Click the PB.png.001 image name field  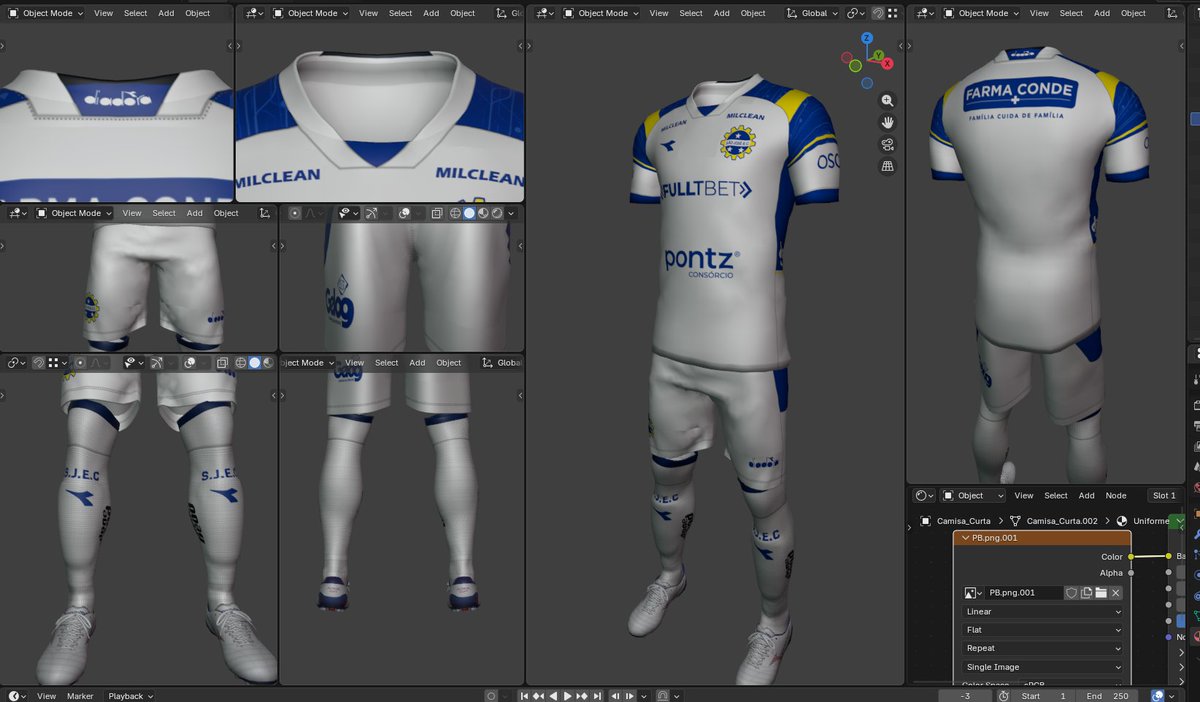tap(1024, 593)
